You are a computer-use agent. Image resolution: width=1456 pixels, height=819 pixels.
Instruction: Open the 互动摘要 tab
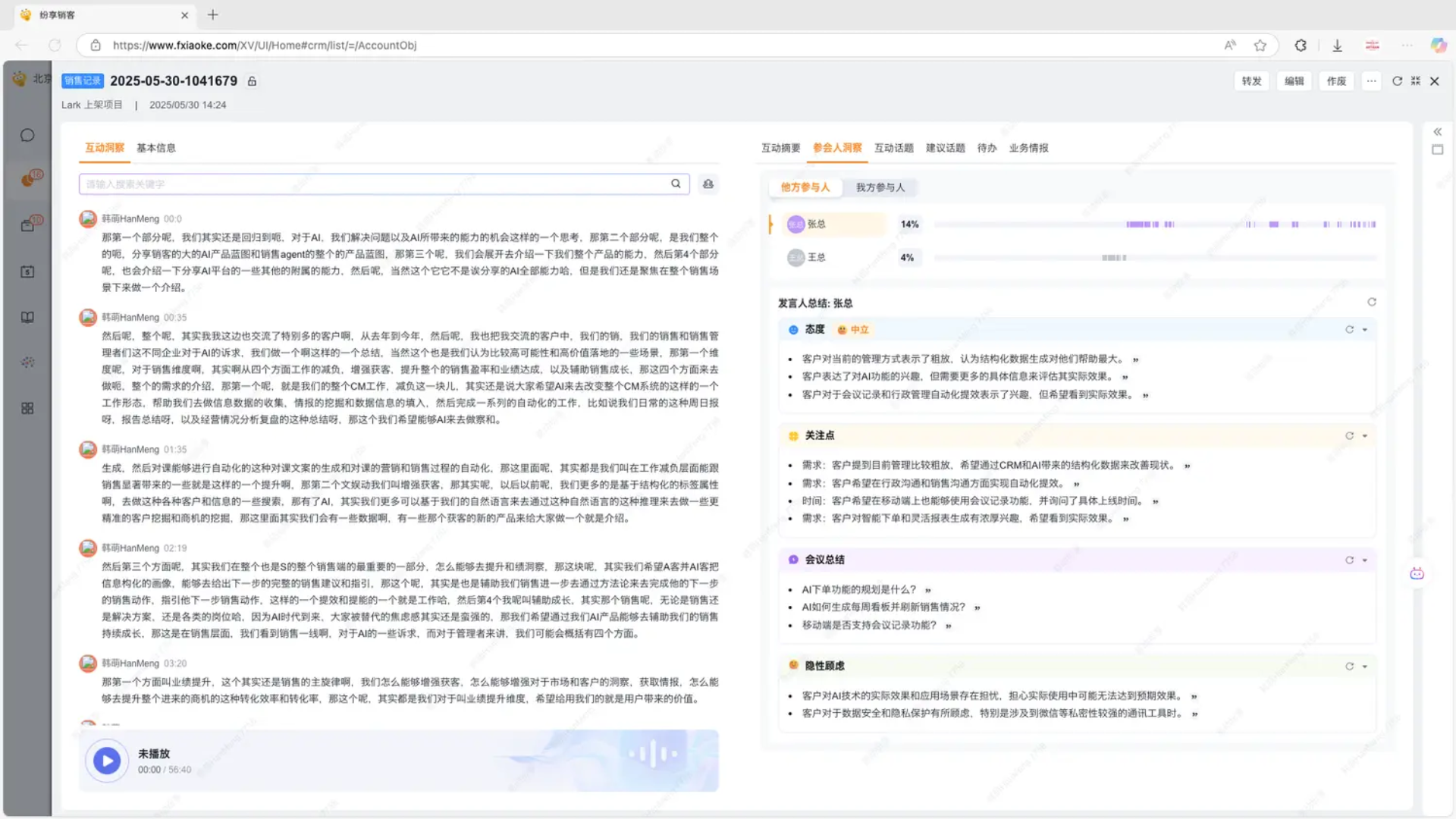pos(780,148)
